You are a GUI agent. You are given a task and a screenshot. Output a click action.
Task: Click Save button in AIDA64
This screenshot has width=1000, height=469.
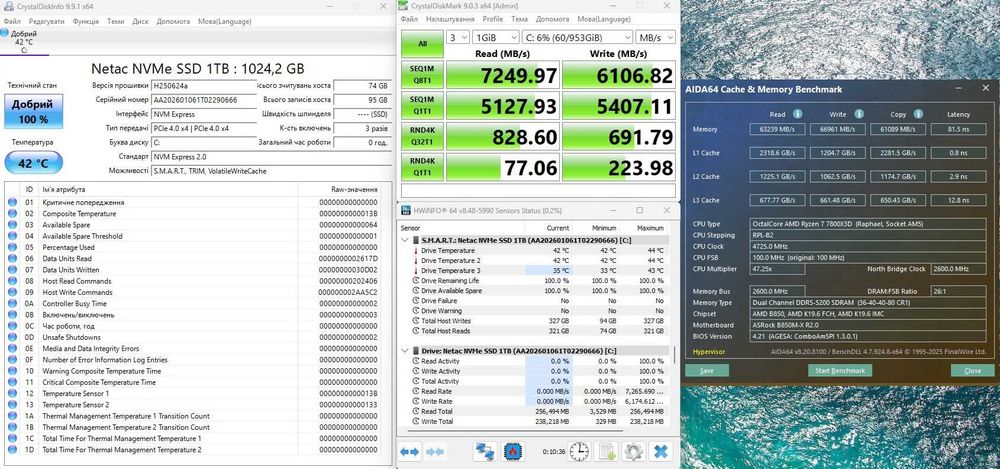click(x=707, y=371)
